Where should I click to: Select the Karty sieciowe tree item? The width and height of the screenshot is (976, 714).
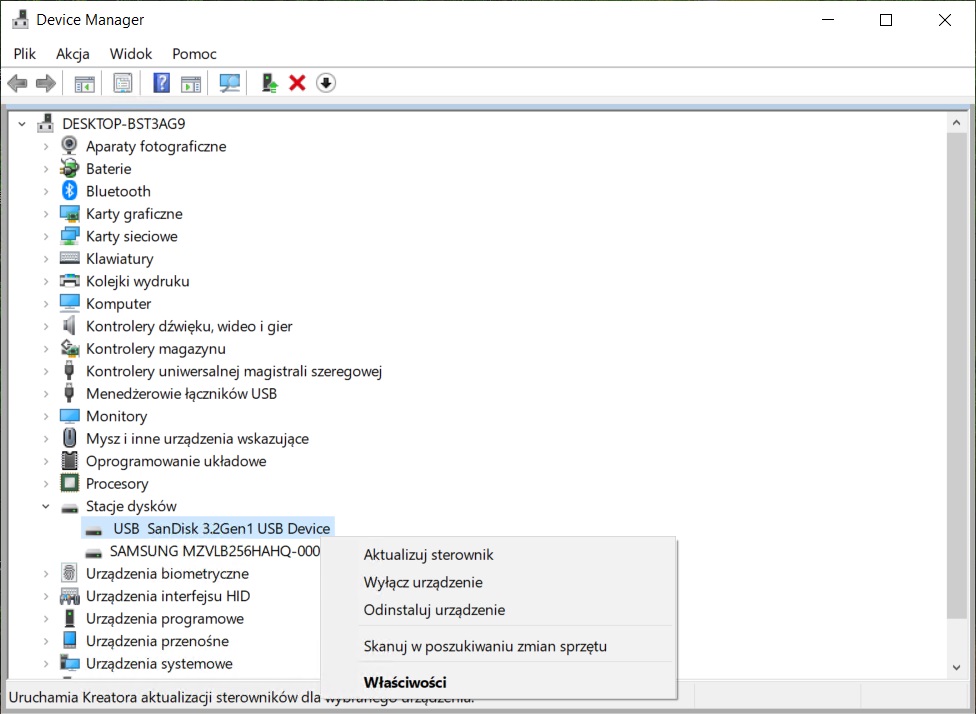(131, 237)
